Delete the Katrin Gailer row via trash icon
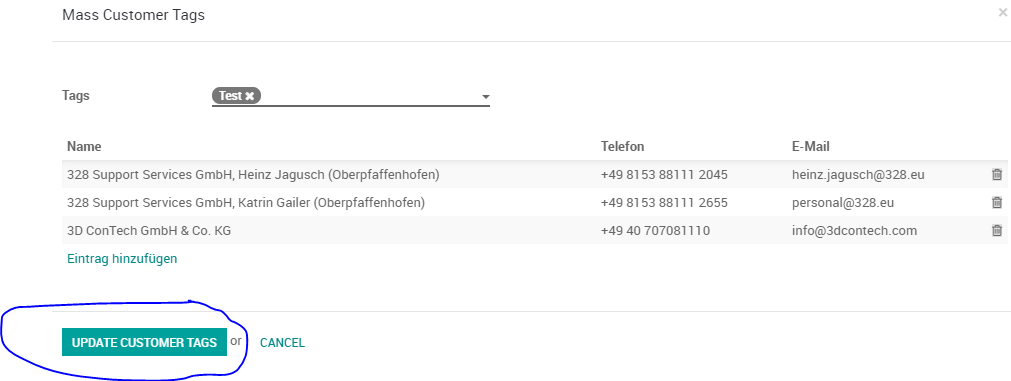The width and height of the screenshot is (1011, 381). point(996,202)
